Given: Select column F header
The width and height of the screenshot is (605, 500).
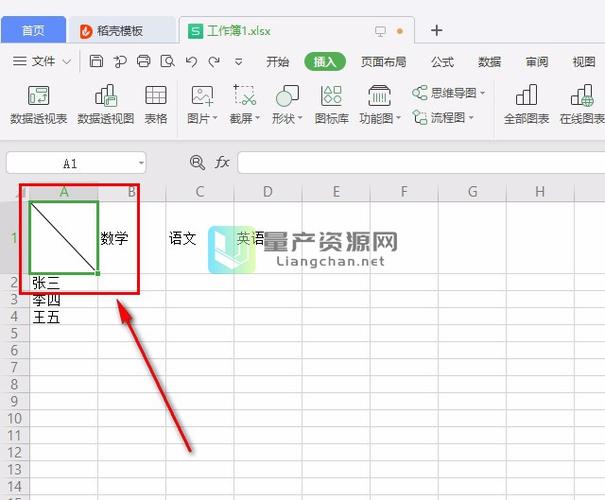Looking at the screenshot, I should coord(404,192).
